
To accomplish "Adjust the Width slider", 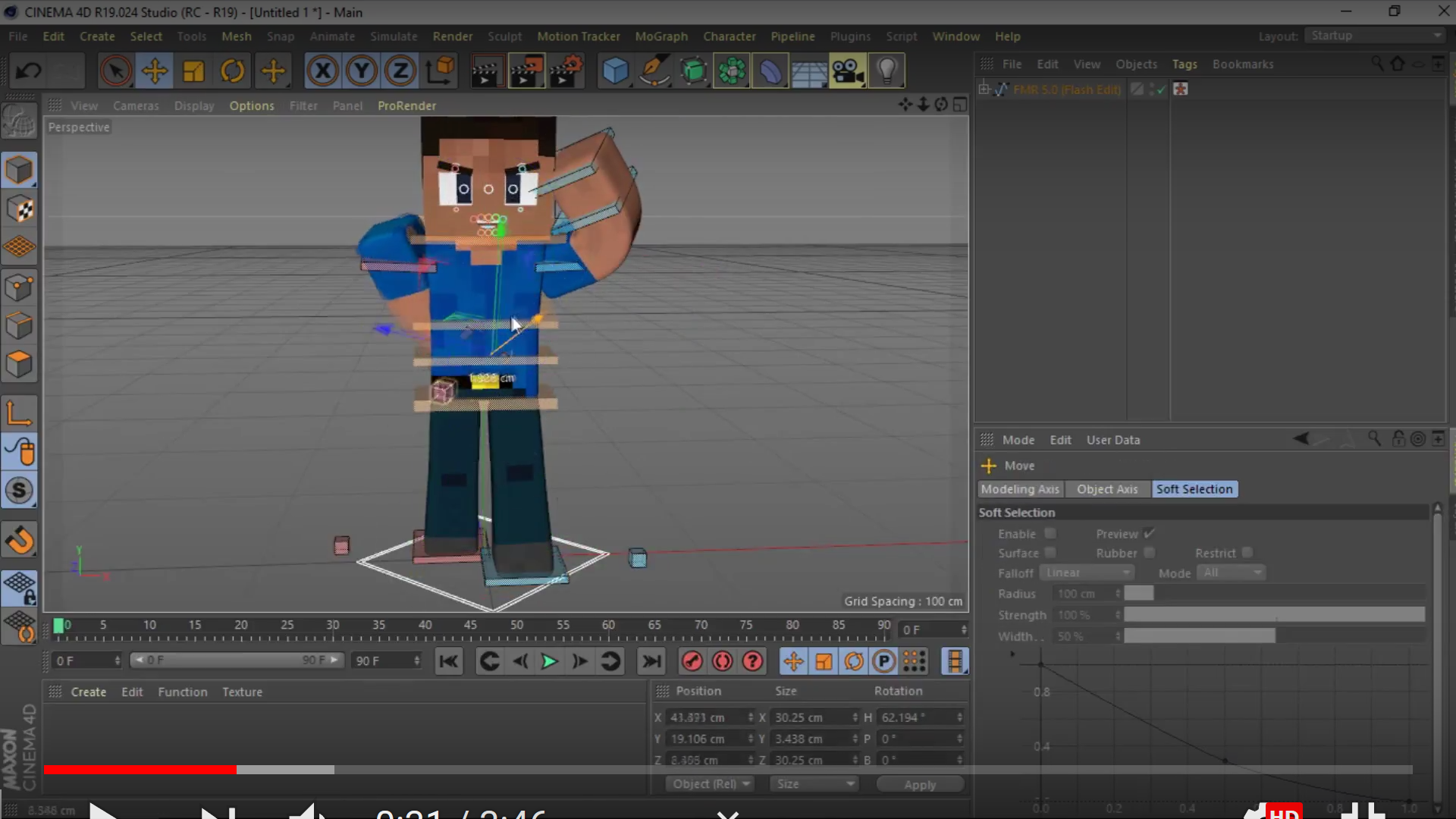I will coord(1274,636).
